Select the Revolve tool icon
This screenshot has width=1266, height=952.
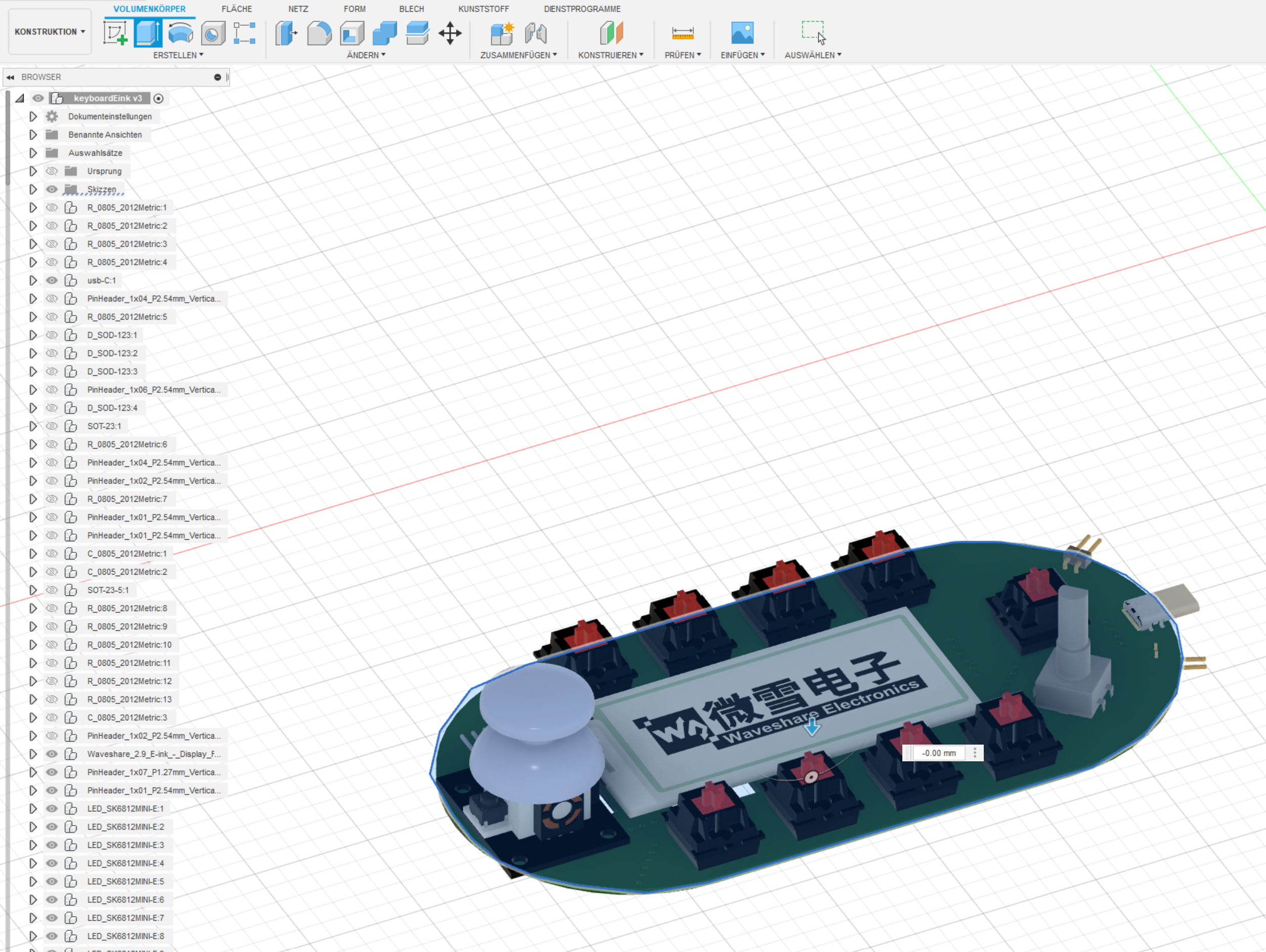[180, 33]
